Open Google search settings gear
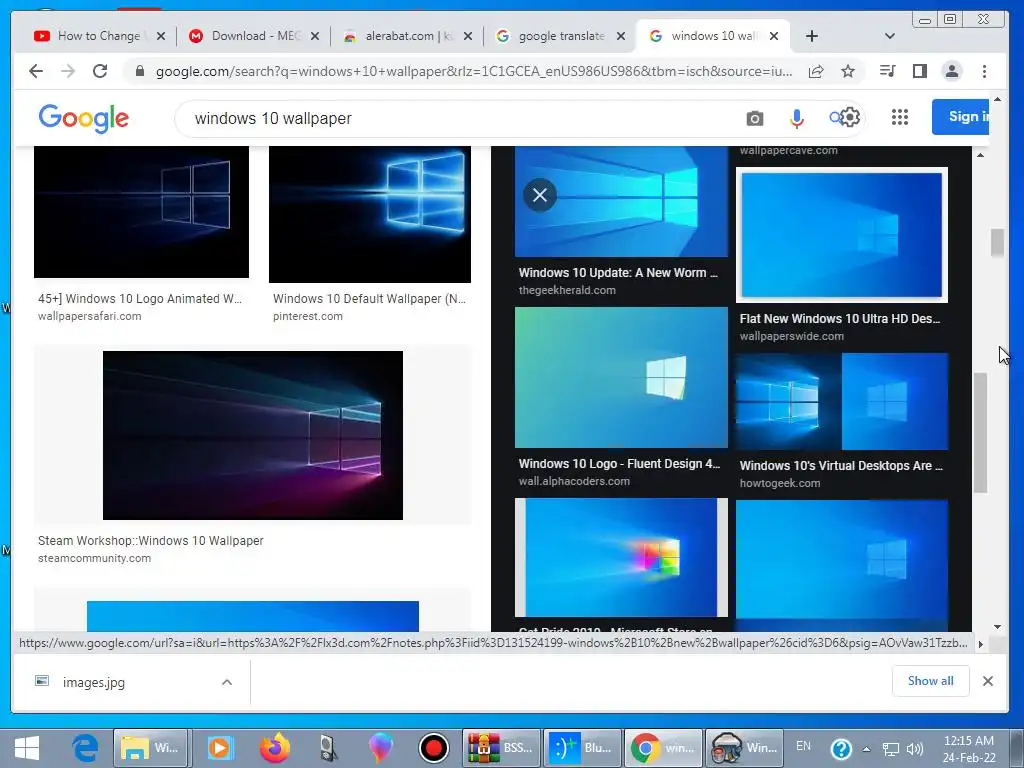 pos(849,118)
